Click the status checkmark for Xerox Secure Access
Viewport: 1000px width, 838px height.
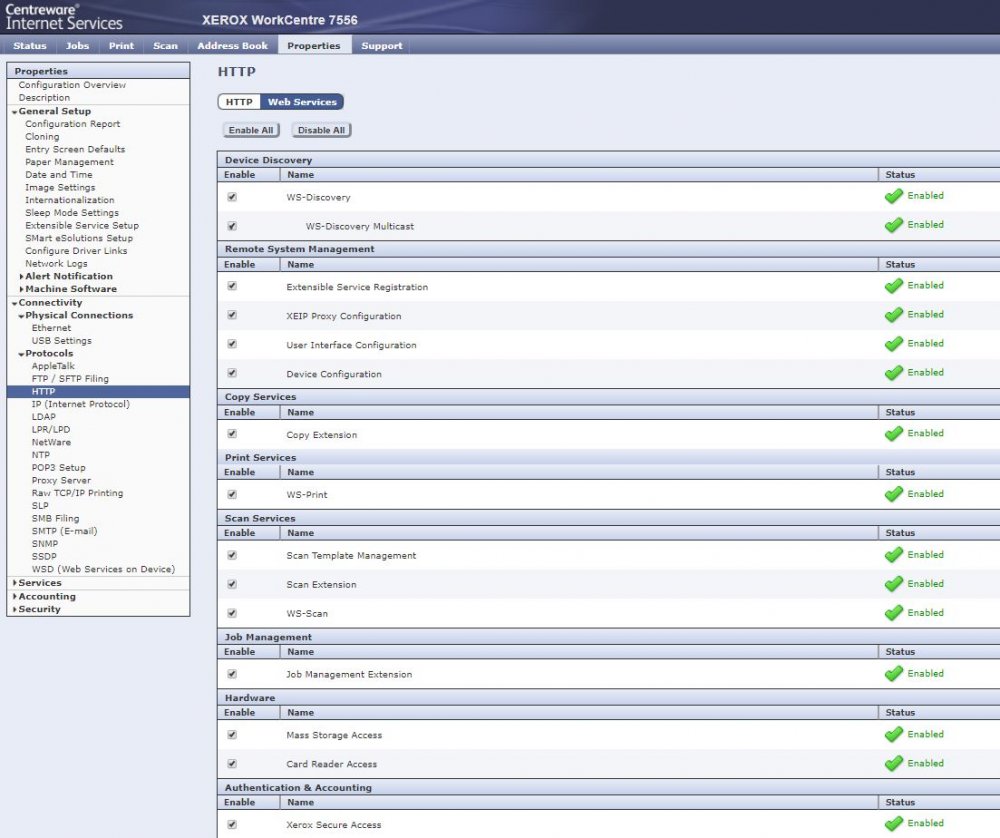[x=893, y=824]
